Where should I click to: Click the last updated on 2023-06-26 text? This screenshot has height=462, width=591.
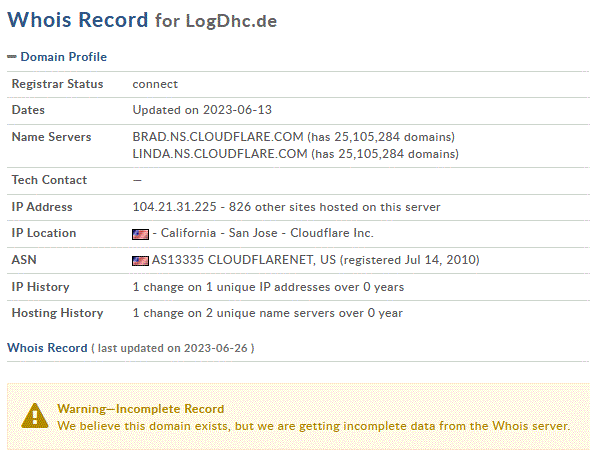173,348
